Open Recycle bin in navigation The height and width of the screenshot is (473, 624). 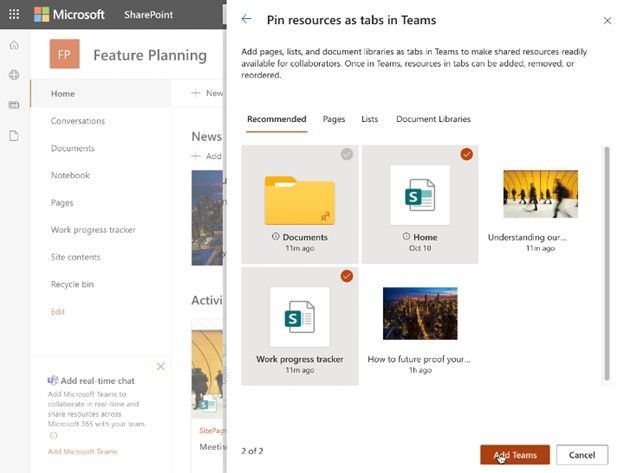pos(72,284)
